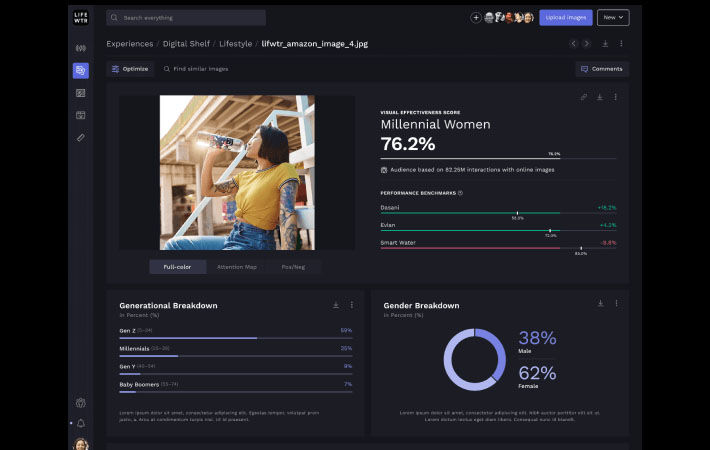Open breadcrumb bar more options menu
Viewport: 710px width, 450px height.
coord(621,43)
